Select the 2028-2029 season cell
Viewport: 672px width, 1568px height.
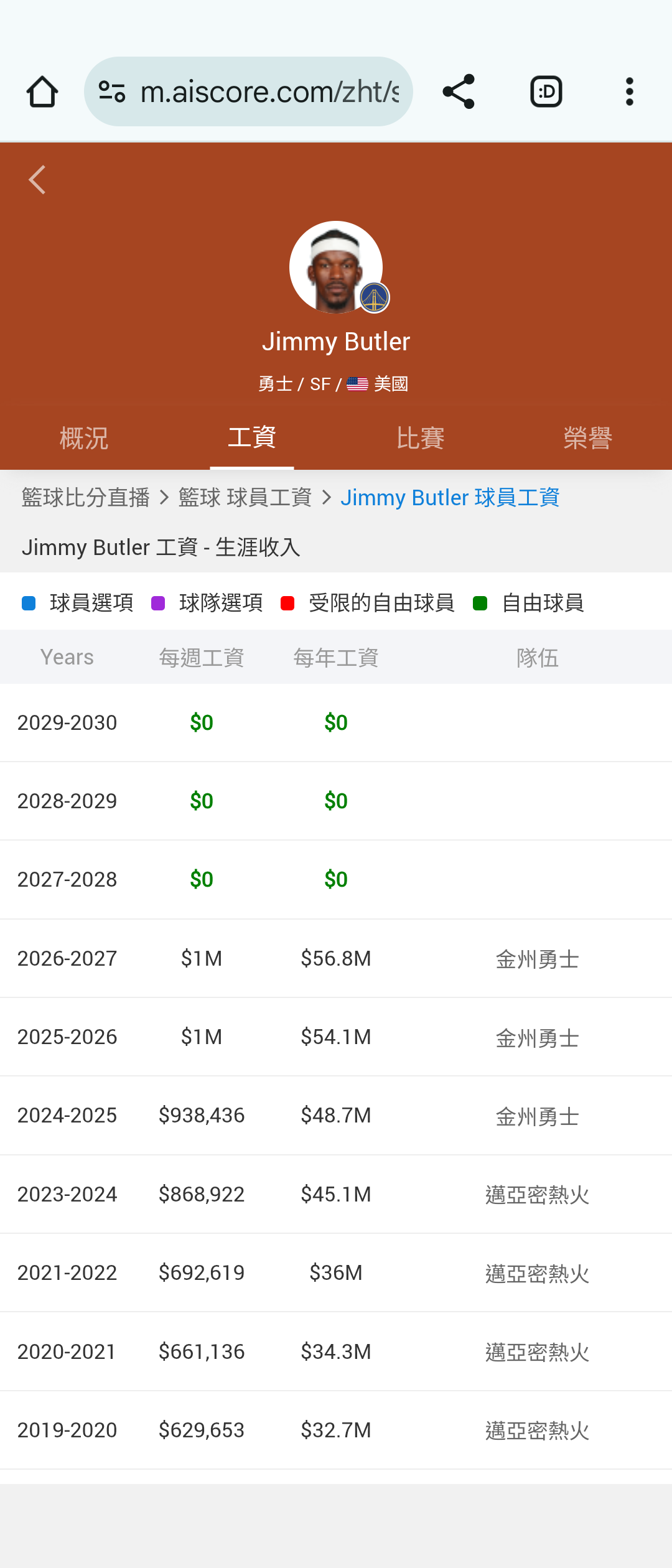point(67,801)
